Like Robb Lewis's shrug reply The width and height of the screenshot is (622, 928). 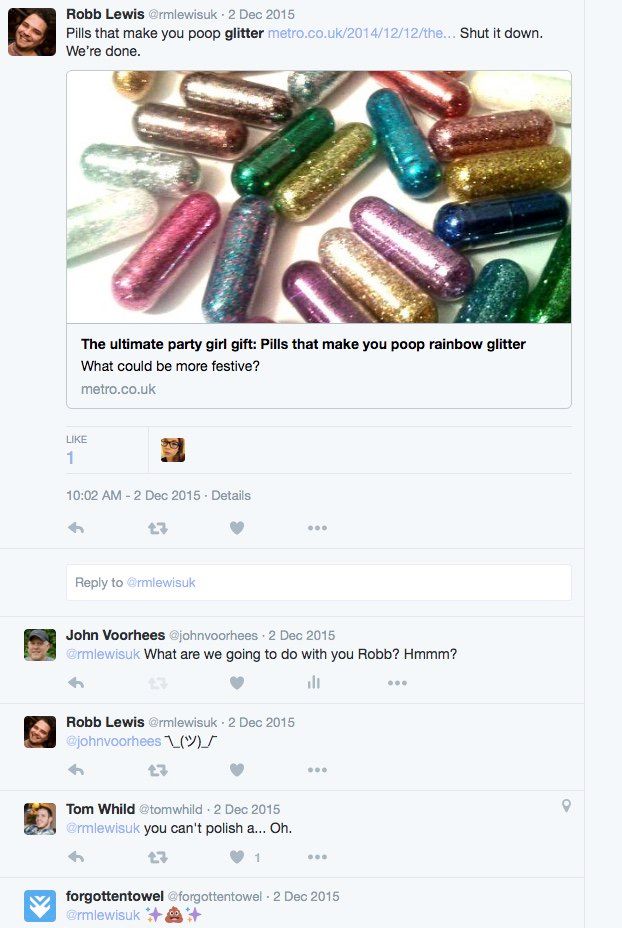click(237, 770)
